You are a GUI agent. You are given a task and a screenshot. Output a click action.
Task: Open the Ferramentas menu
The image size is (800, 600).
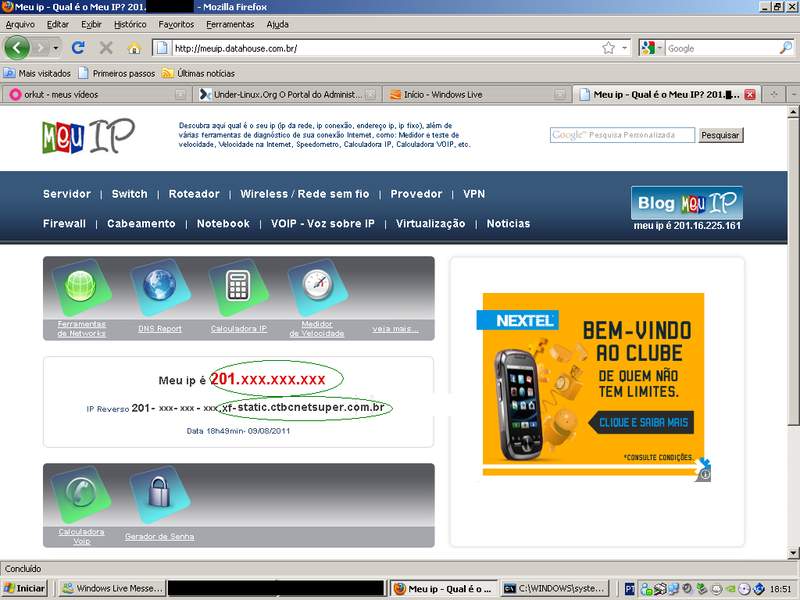click(x=230, y=24)
